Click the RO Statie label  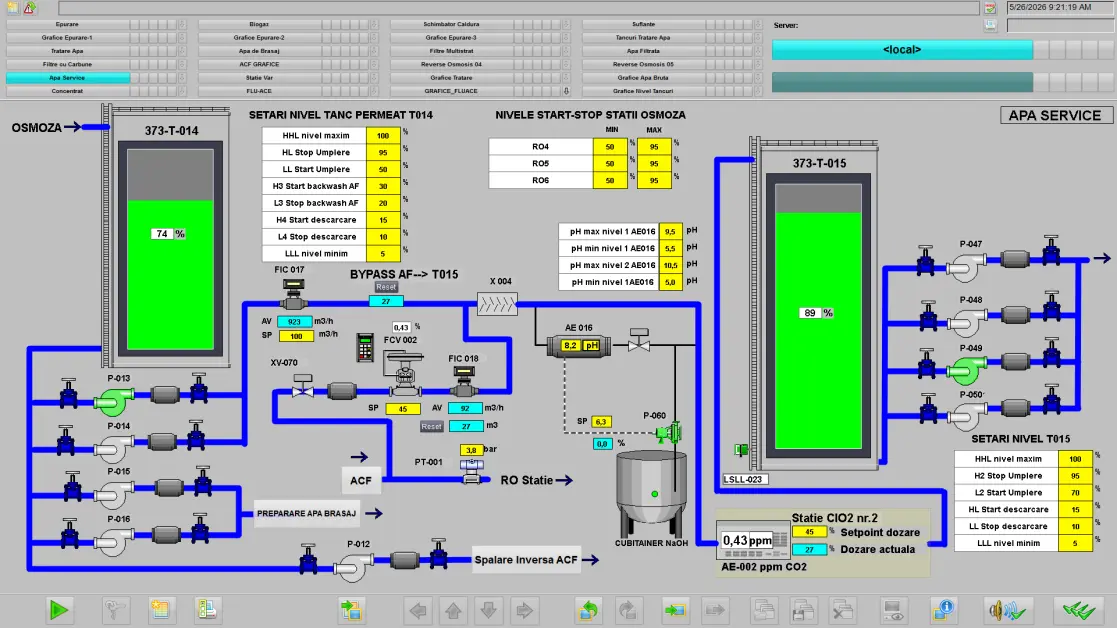tap(526, 481)
